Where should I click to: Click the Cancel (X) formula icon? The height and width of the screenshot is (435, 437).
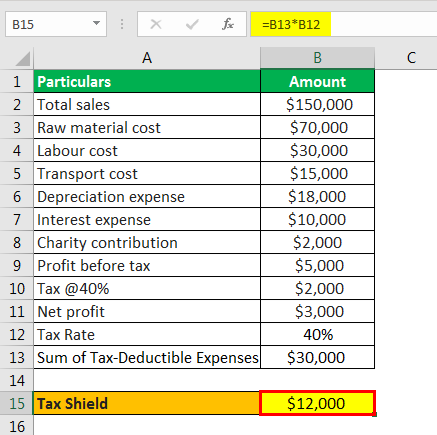pyautogui.click(x=156, y=24)
